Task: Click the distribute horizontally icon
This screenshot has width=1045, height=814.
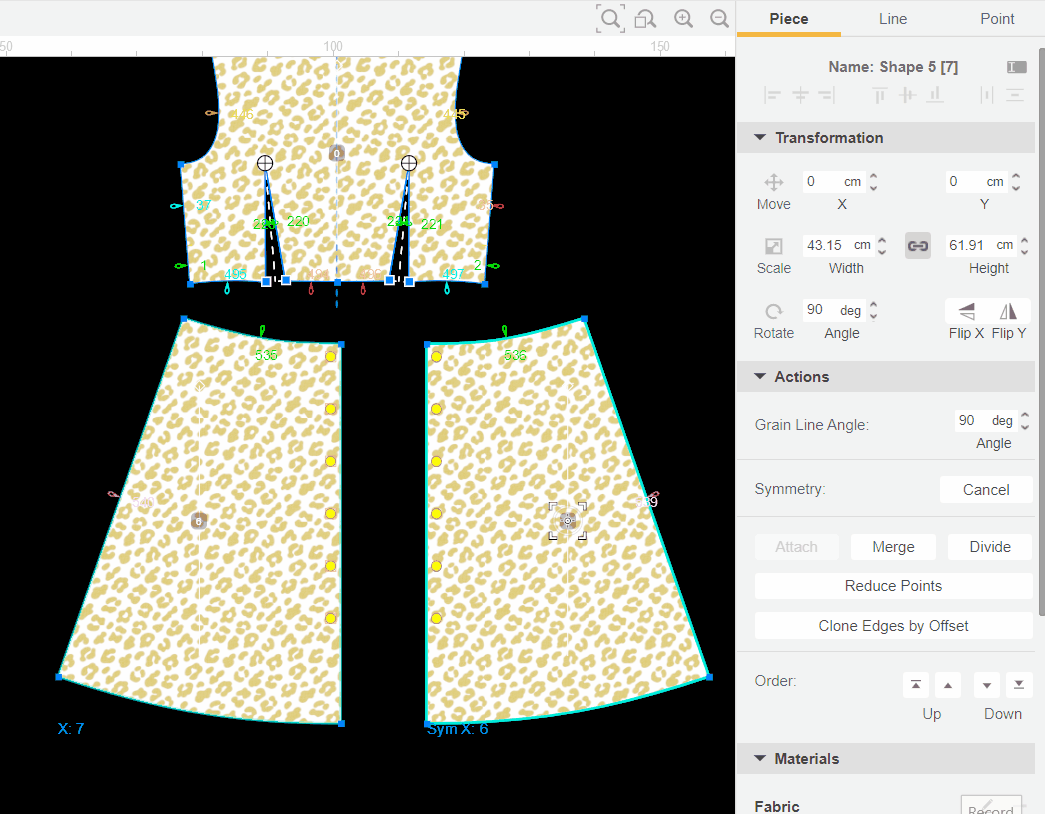Action: coord(987,95)
